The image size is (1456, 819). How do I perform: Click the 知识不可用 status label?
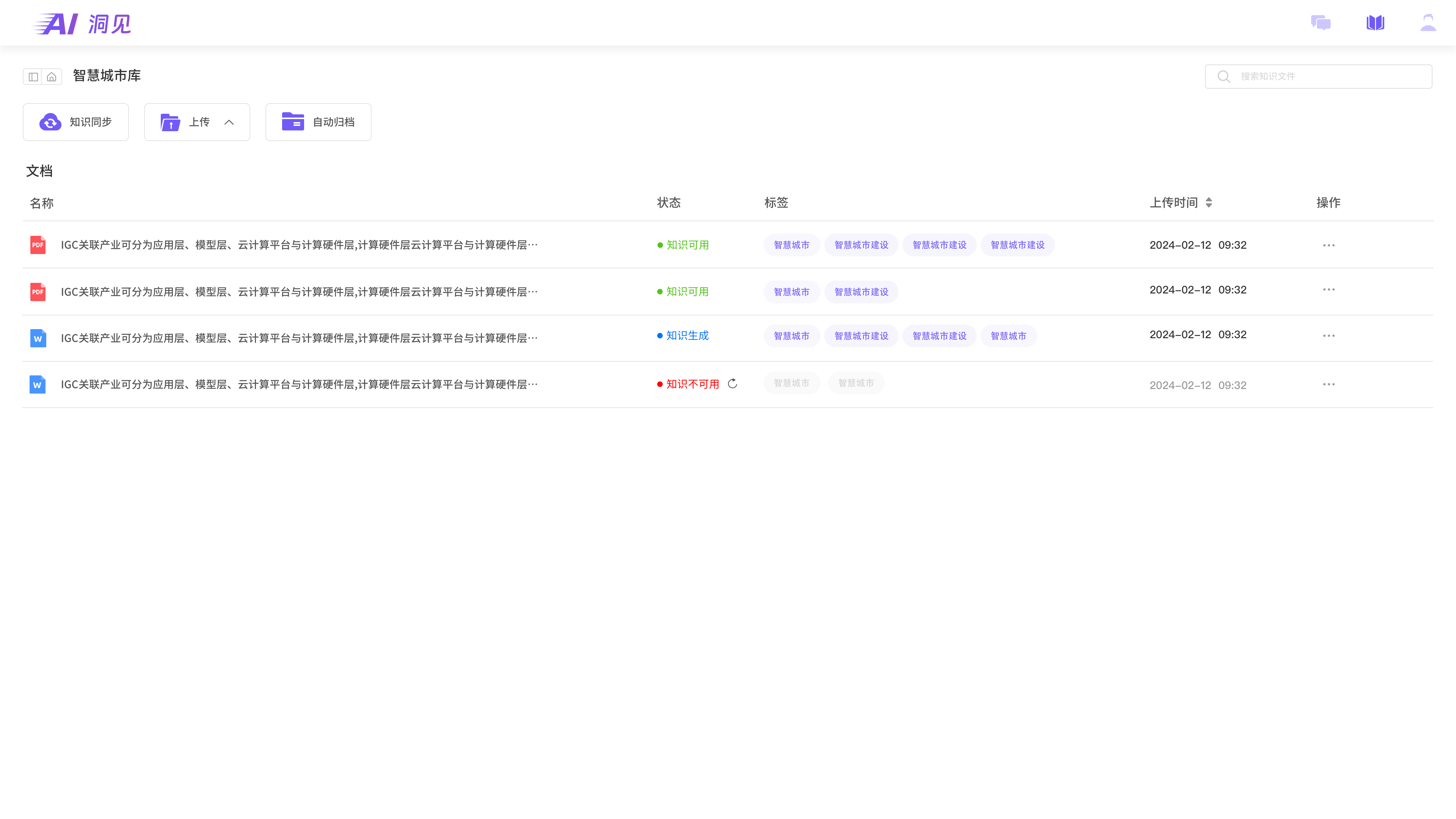pyautogui.click(x=688, y=384)
